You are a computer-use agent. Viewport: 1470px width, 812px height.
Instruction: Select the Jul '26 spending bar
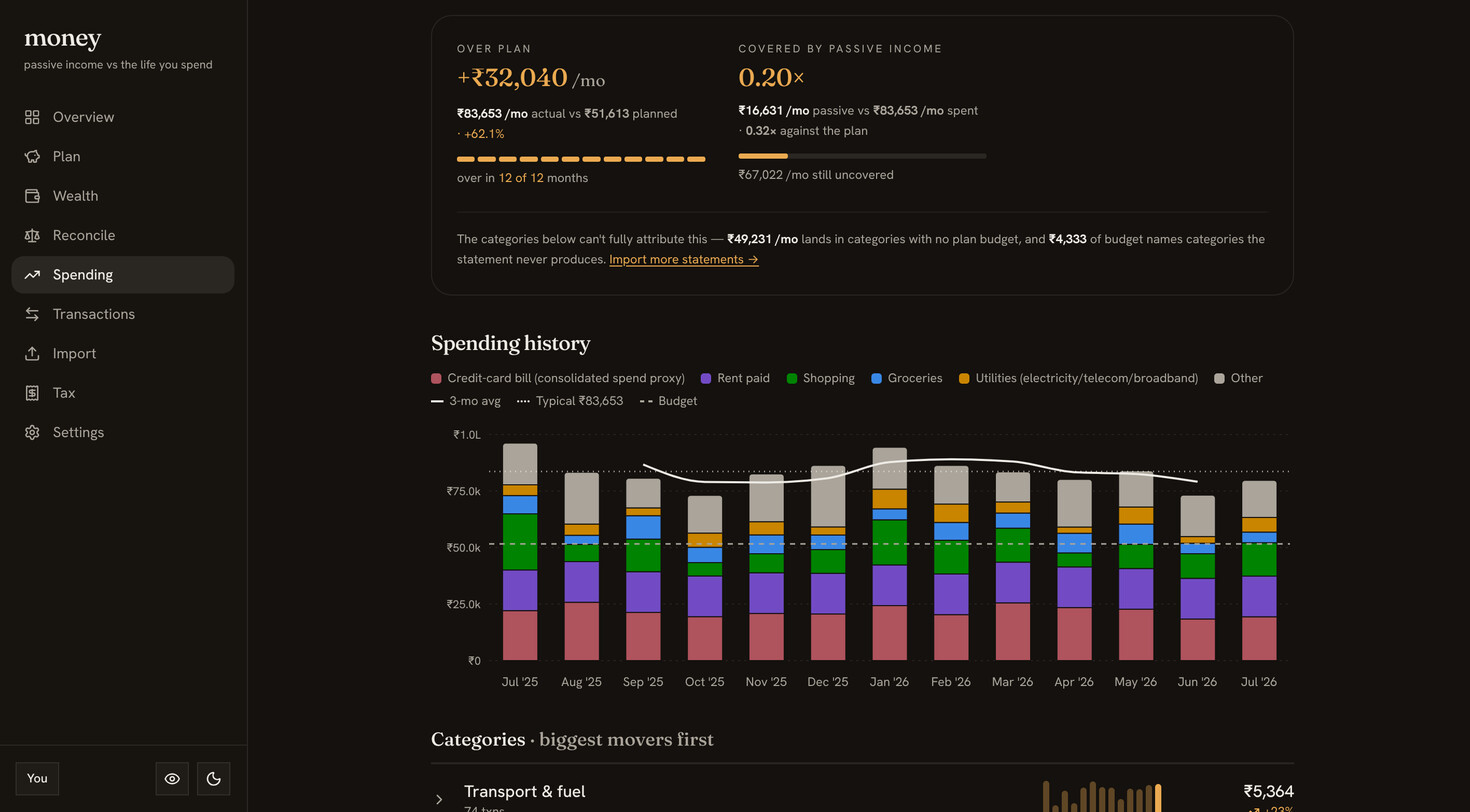1259,571
